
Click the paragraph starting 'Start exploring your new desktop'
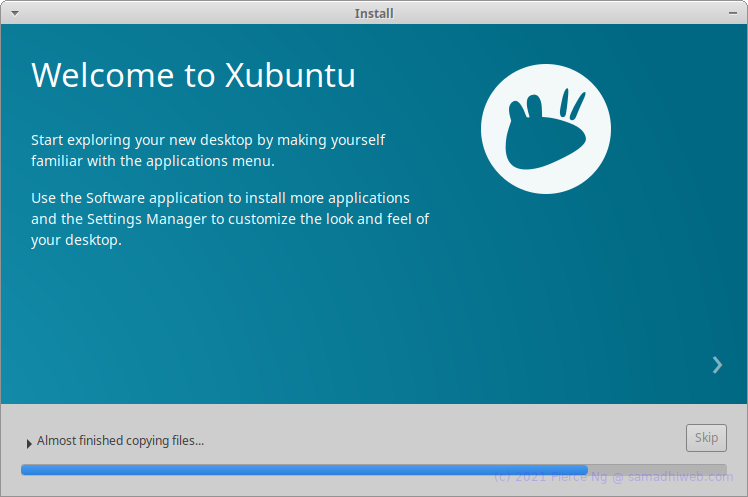pos(208,150)
